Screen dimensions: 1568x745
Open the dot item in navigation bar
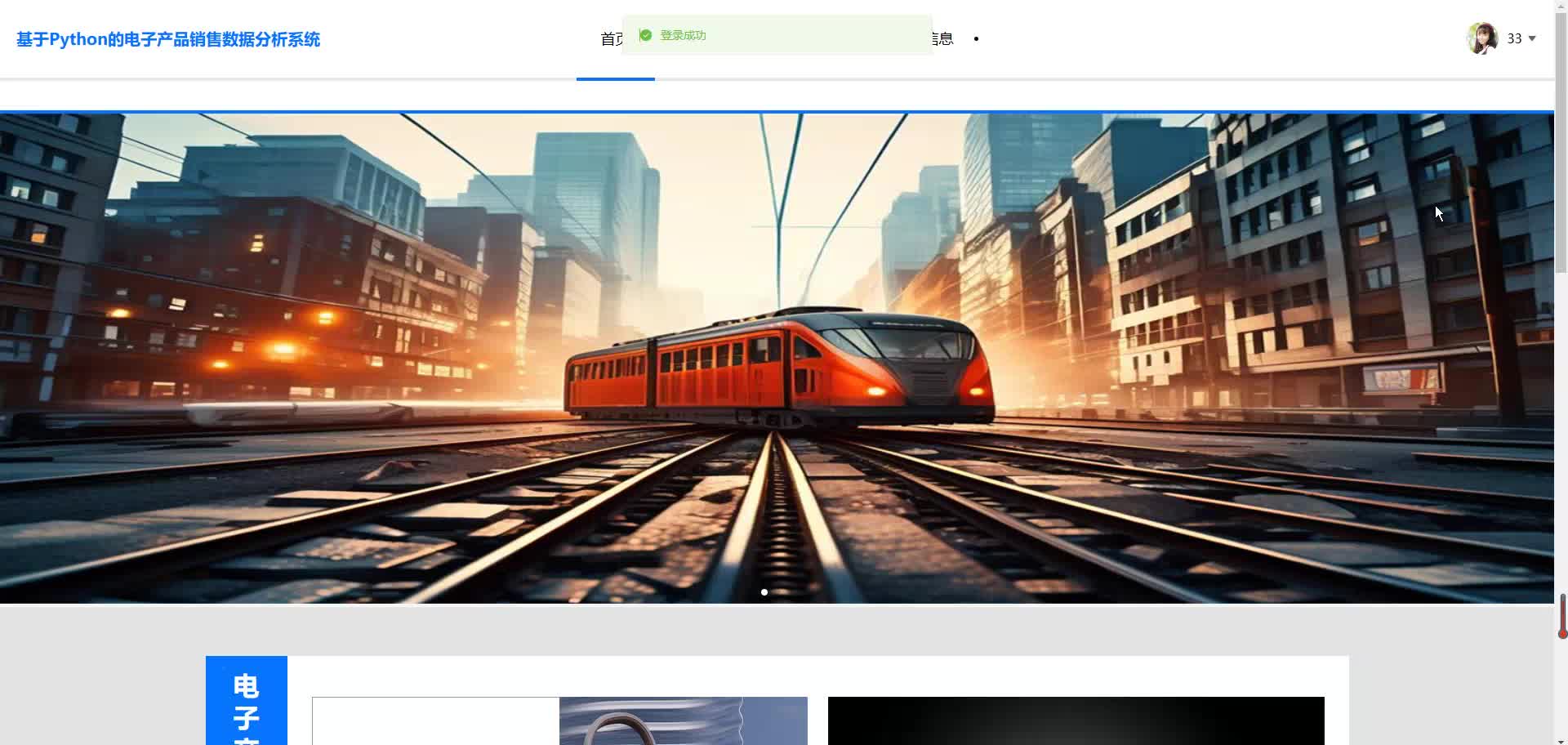pyautogui.click(x=976, y=38)
